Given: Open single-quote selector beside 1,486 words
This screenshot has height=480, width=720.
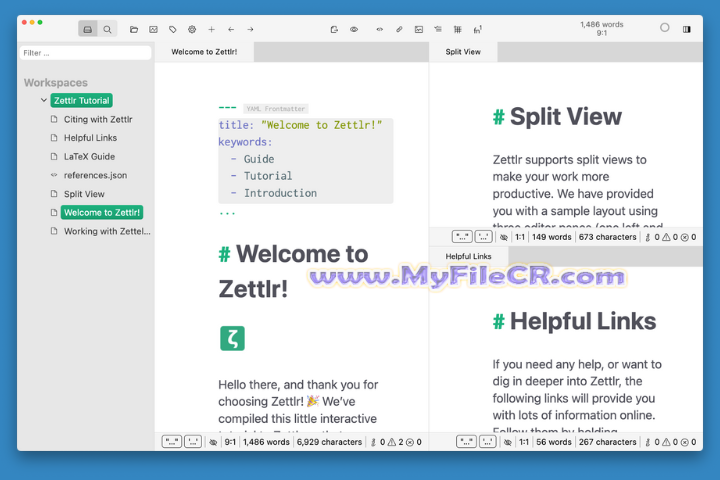Looking at the screenshot, I should pyautogui.click(x=193, y=442).
